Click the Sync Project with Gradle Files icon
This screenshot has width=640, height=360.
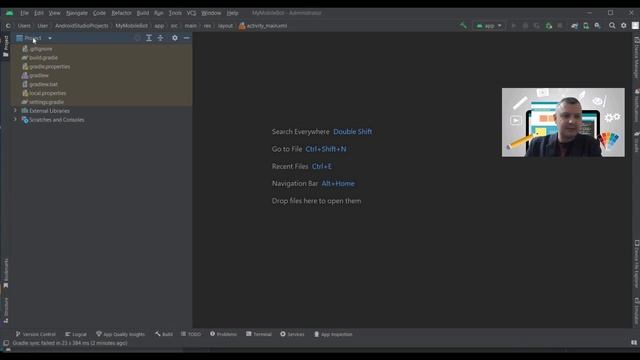(x=574, y=25)
